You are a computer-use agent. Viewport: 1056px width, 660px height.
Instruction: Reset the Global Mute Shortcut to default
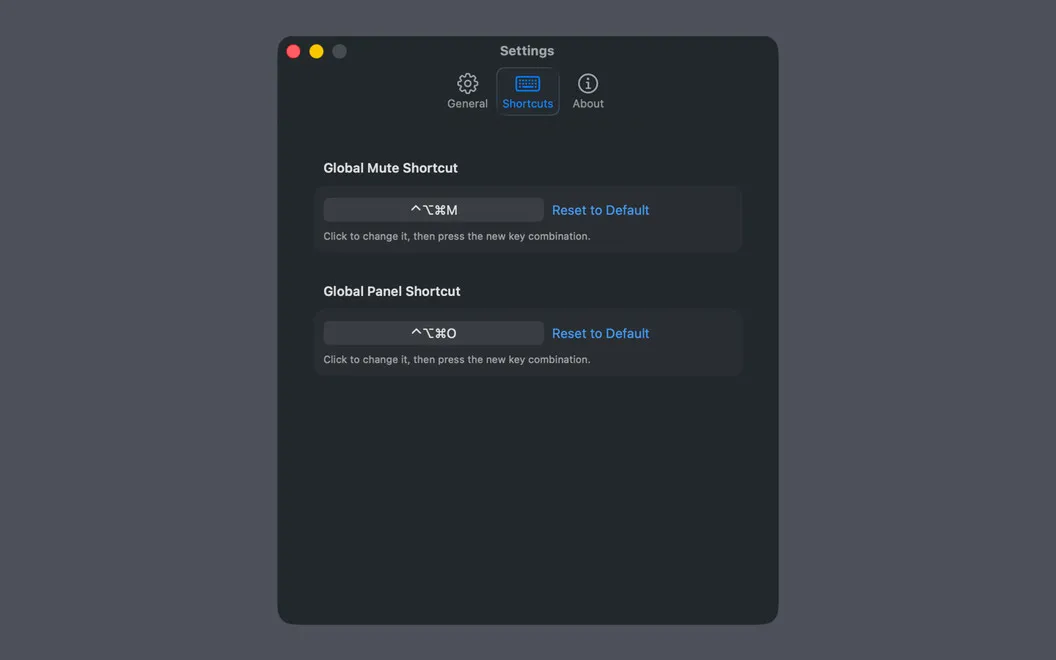pyautogui.click(x=600, y=210)
